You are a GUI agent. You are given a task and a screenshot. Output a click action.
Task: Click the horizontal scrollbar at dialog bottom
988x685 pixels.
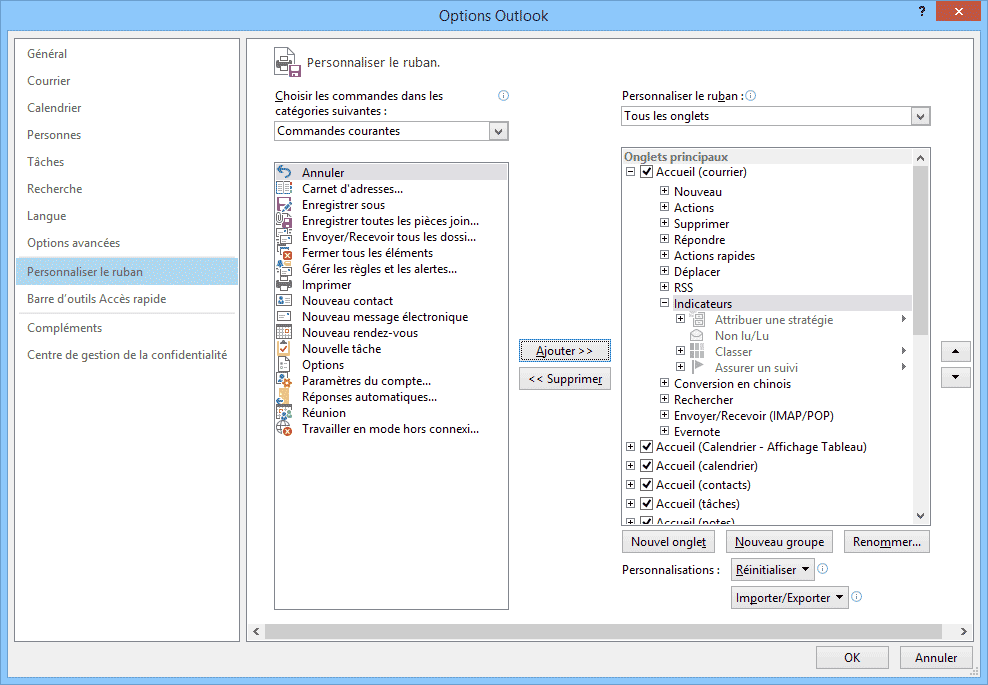pyautogui.click(x=603, y=631)
